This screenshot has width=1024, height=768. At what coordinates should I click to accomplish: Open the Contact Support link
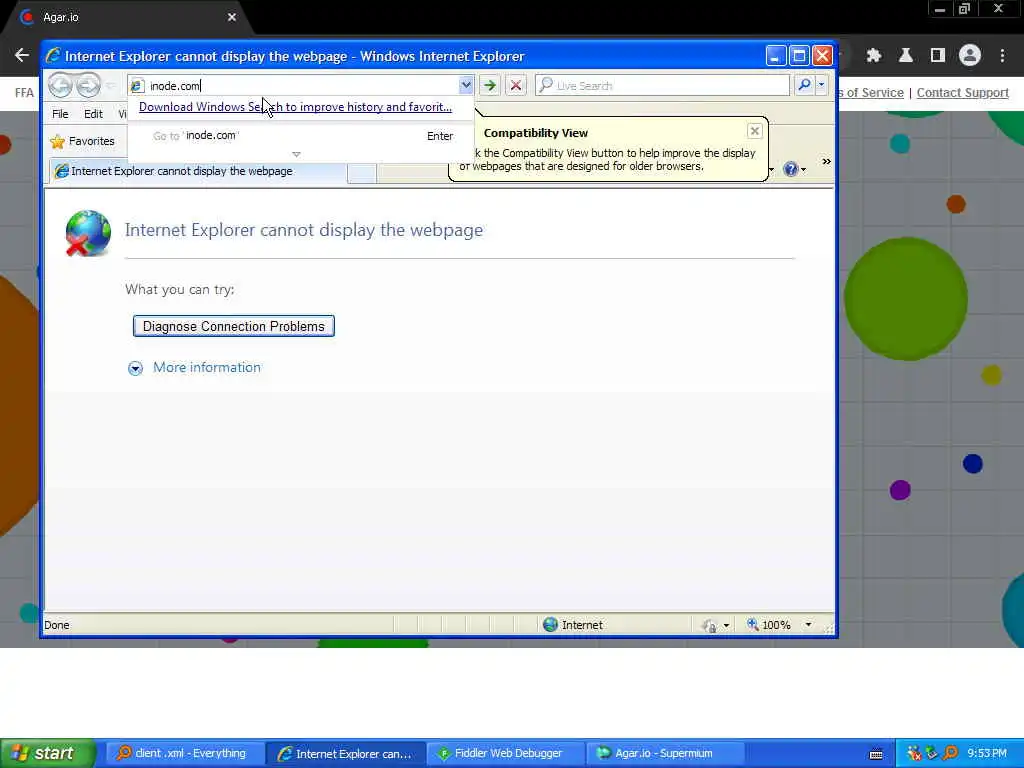tap(963, 93)
